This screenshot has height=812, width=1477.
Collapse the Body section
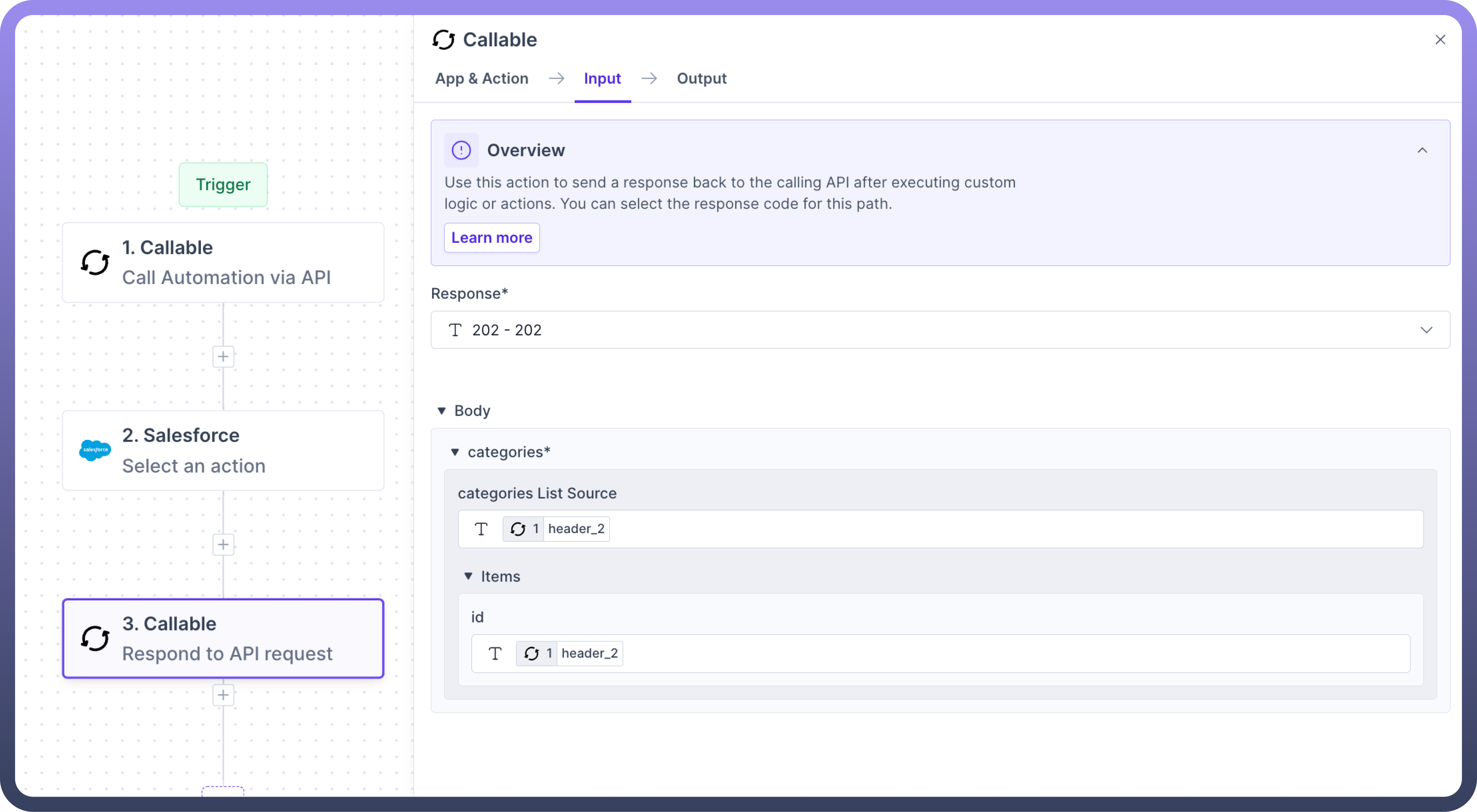(x=442, y=411)
